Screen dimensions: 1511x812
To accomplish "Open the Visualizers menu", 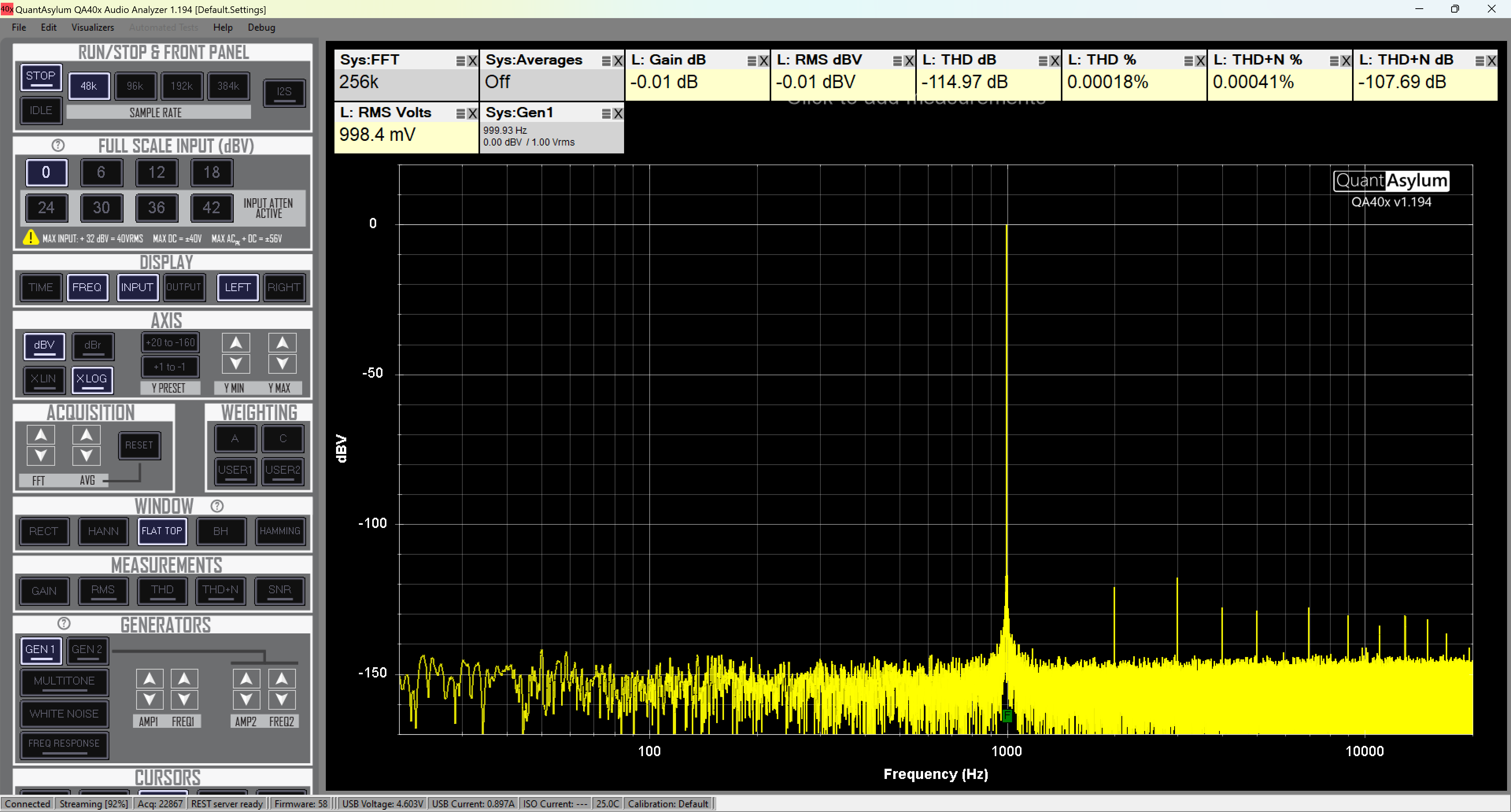I will [93, 27].
